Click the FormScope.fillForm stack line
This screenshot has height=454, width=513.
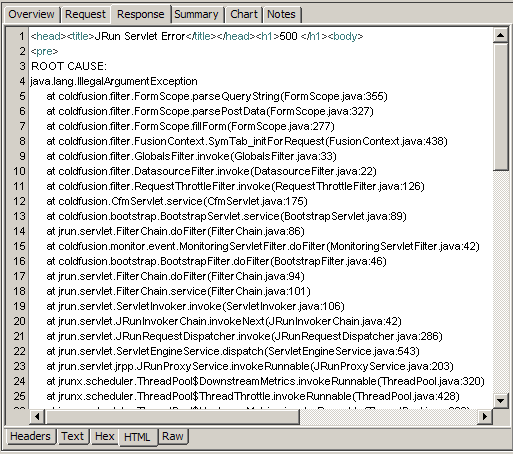coord(190,126)
